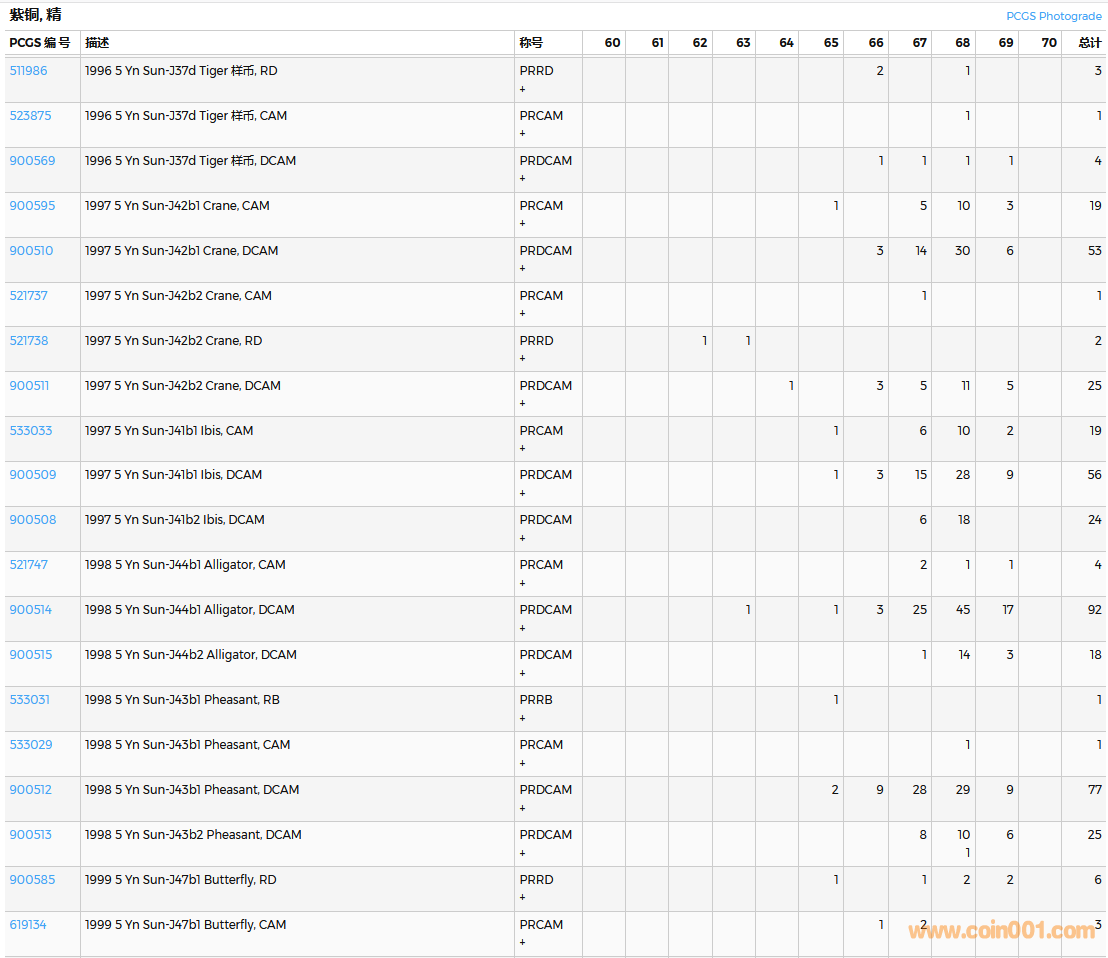The image size is (1108, 958).
Task: Open coin entry 900569
Action: [x=32, y=161]
